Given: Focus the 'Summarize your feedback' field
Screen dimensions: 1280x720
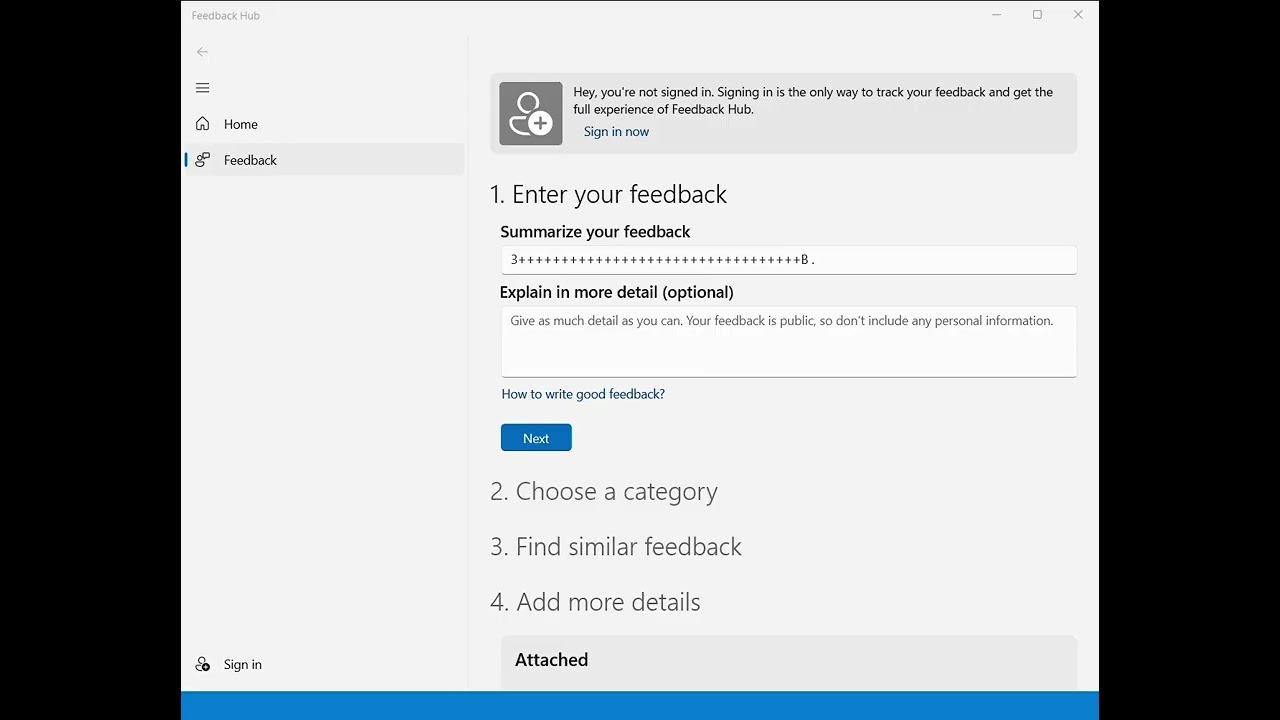Looking at the screenshot, I should coord(788,260).
